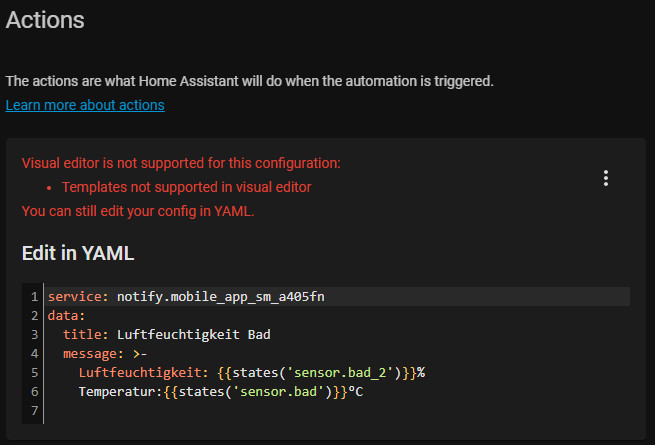Click the 'Edit in YAML' heading

[x=78, y=253]
